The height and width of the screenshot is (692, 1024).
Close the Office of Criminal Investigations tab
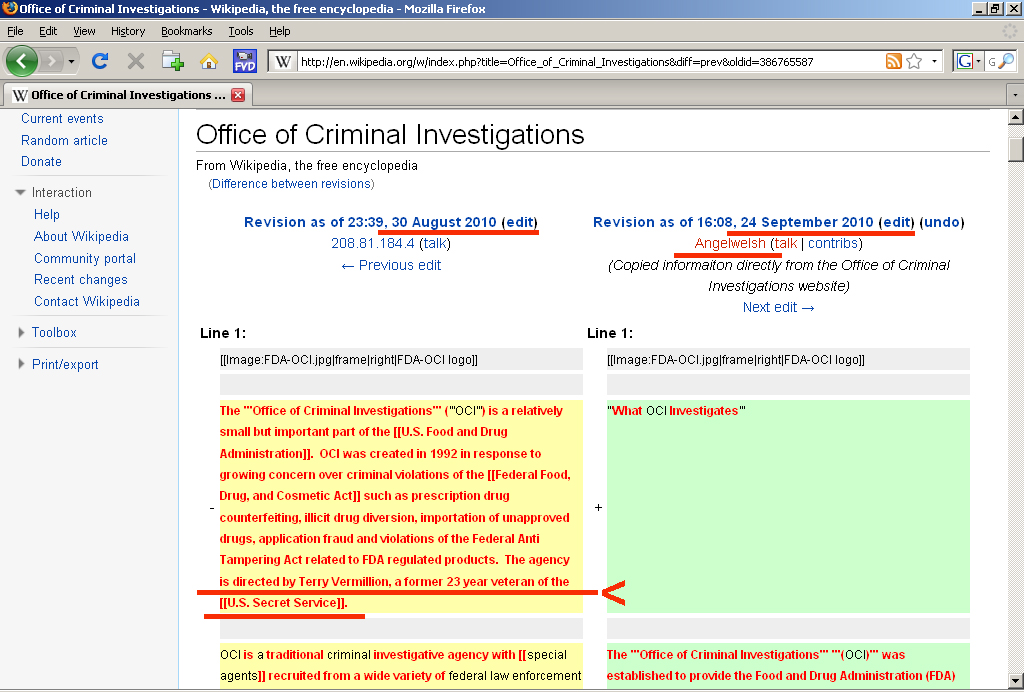[x=238, y=95]
